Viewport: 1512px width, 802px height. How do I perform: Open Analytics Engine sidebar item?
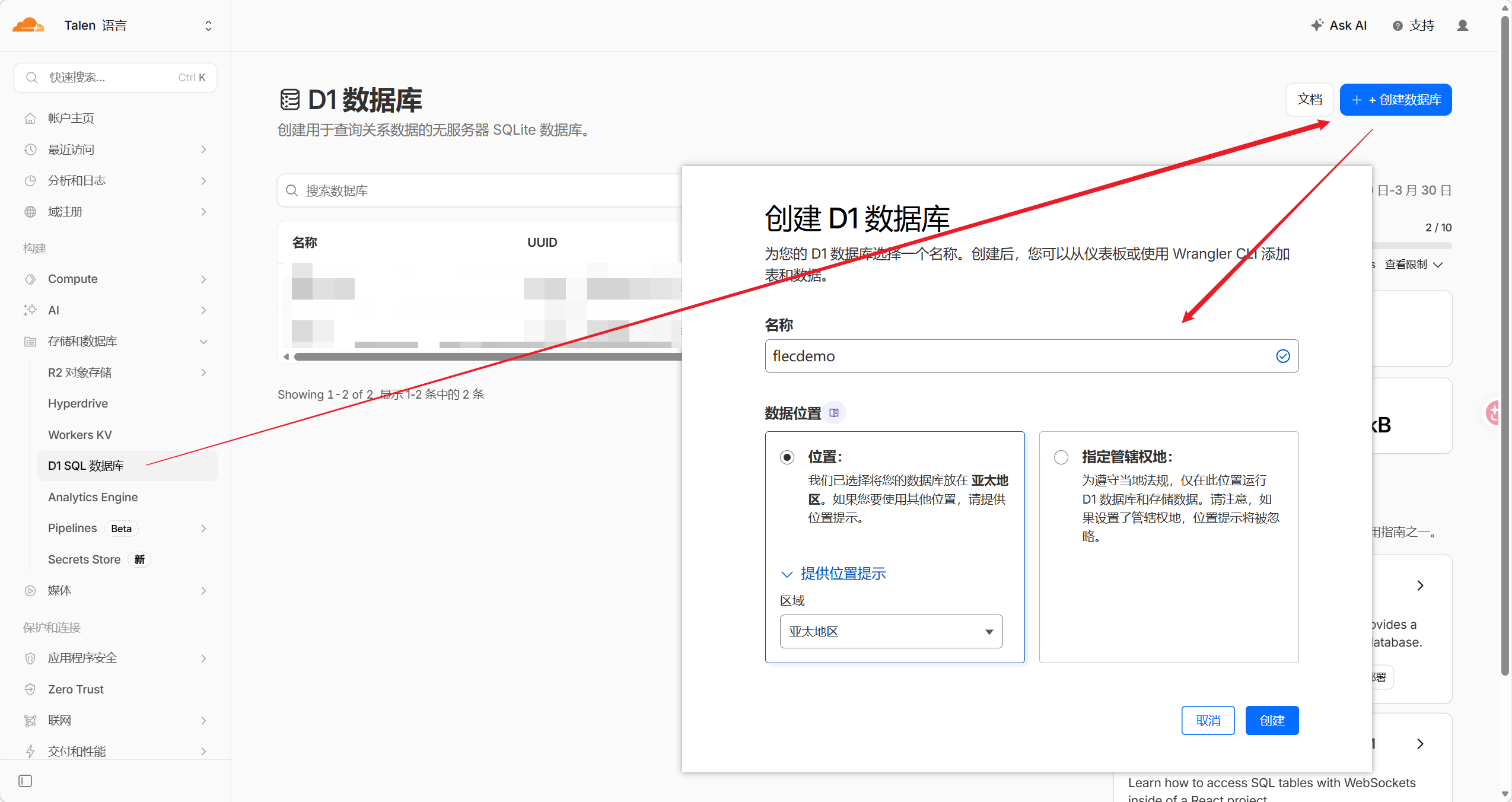(93, 497)
